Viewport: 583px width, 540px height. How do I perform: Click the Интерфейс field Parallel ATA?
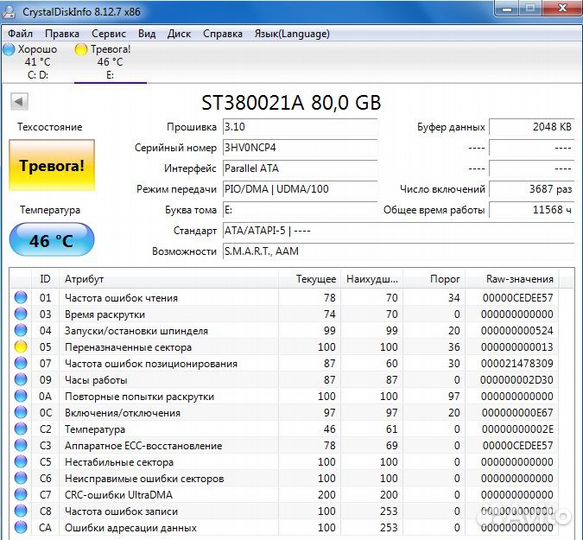click(x=300, y=168)
